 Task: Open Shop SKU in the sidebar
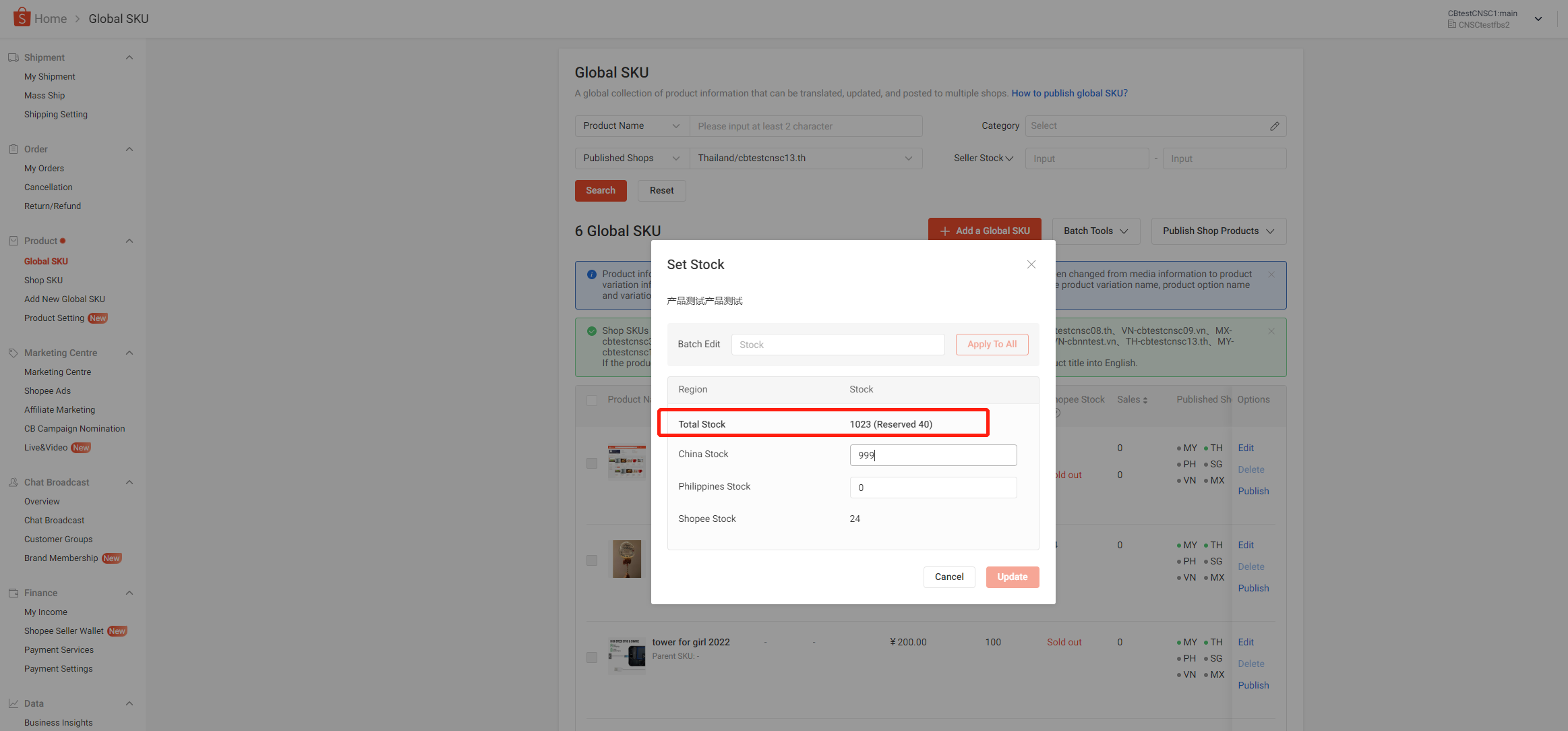(x=43, y=280)
